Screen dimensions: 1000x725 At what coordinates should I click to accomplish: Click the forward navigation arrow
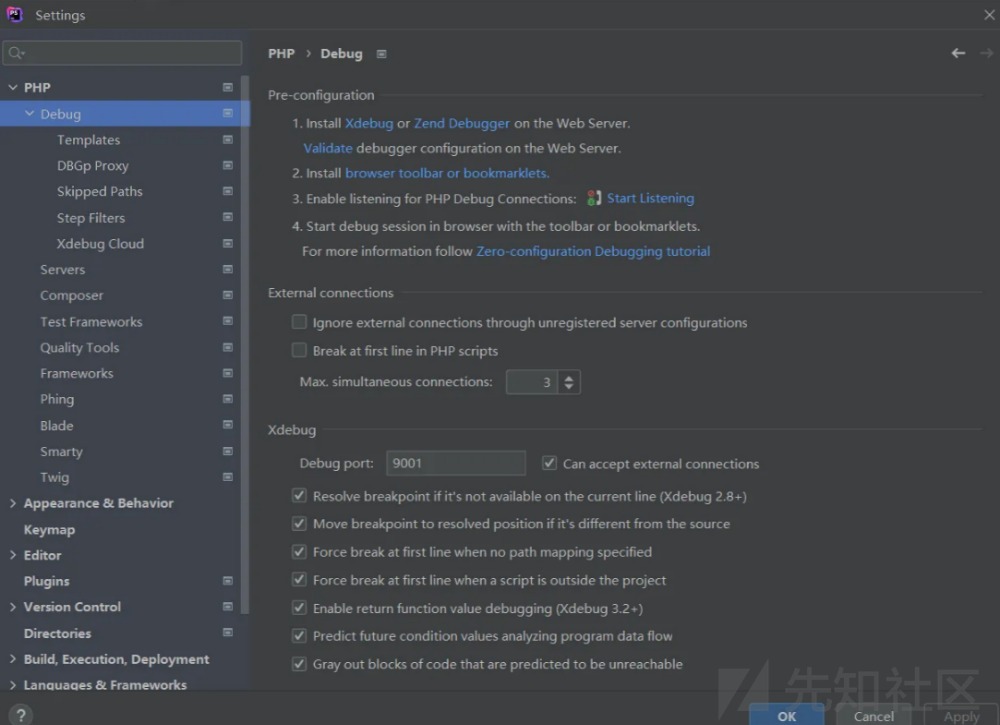pos(987,53)
